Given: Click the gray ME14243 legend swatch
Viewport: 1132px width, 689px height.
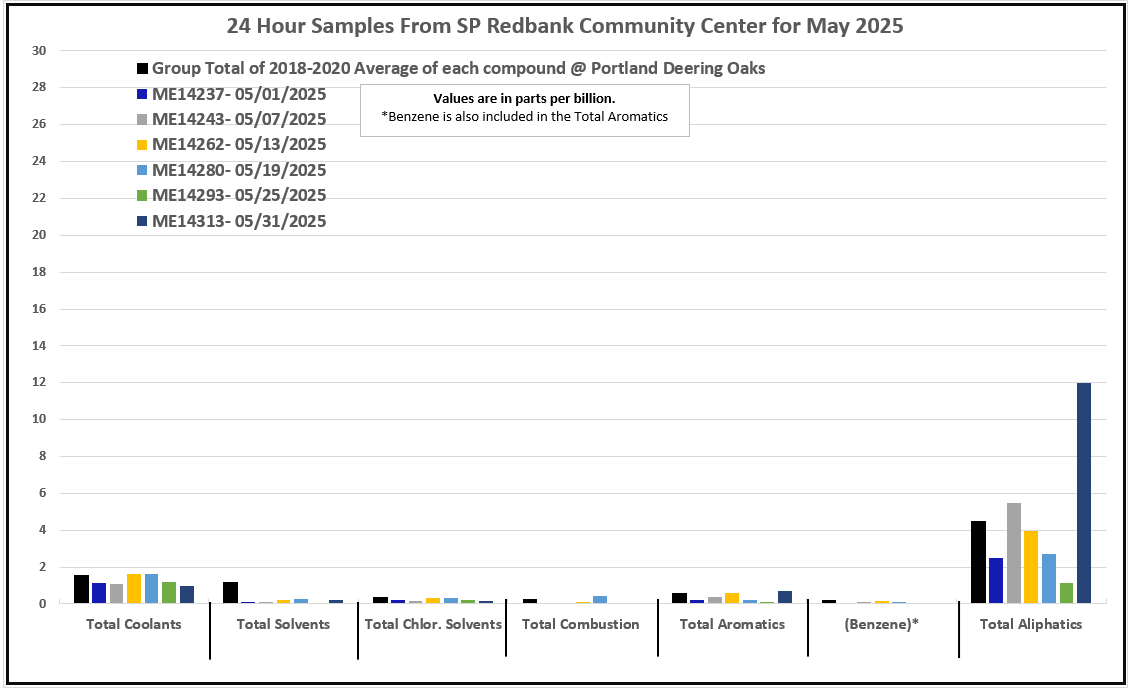Looking at the screenshot, I should point(143,120).
